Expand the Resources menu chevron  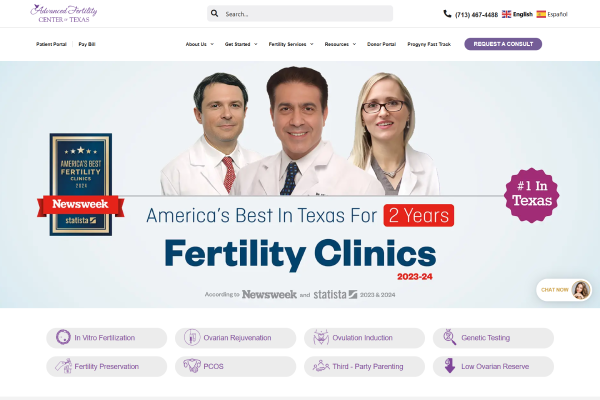(354, 44)
